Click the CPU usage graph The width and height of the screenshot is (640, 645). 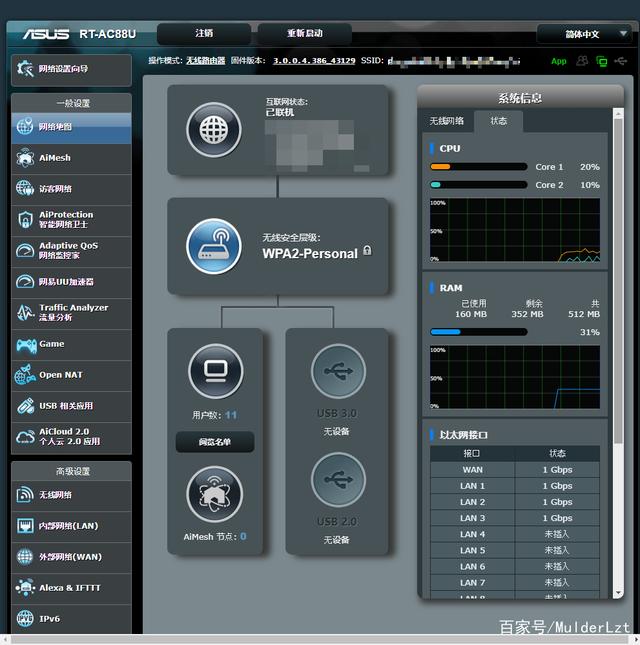click(x=515, y=230)
